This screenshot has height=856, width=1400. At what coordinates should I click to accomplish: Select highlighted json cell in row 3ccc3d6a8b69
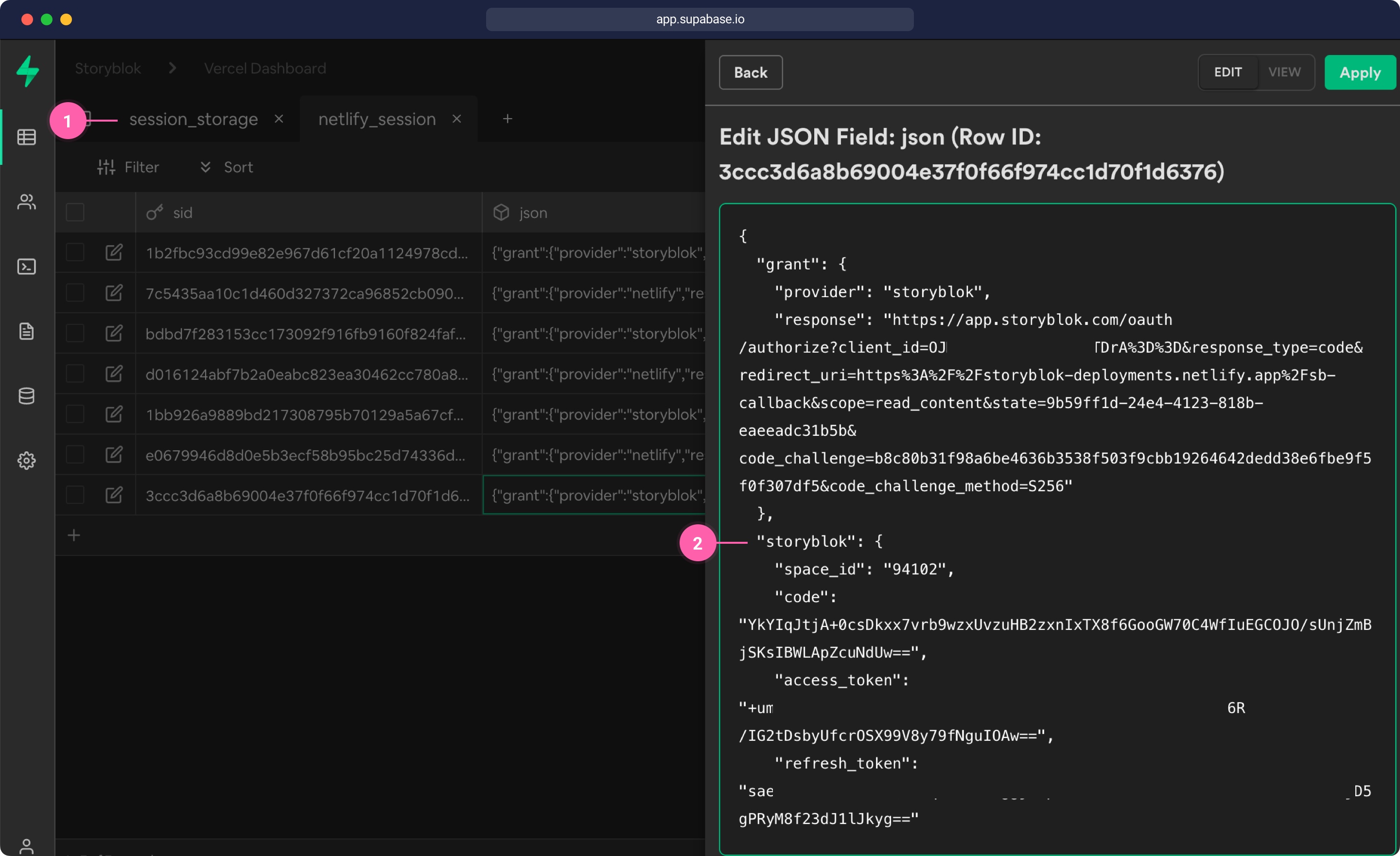coord(594,495)
